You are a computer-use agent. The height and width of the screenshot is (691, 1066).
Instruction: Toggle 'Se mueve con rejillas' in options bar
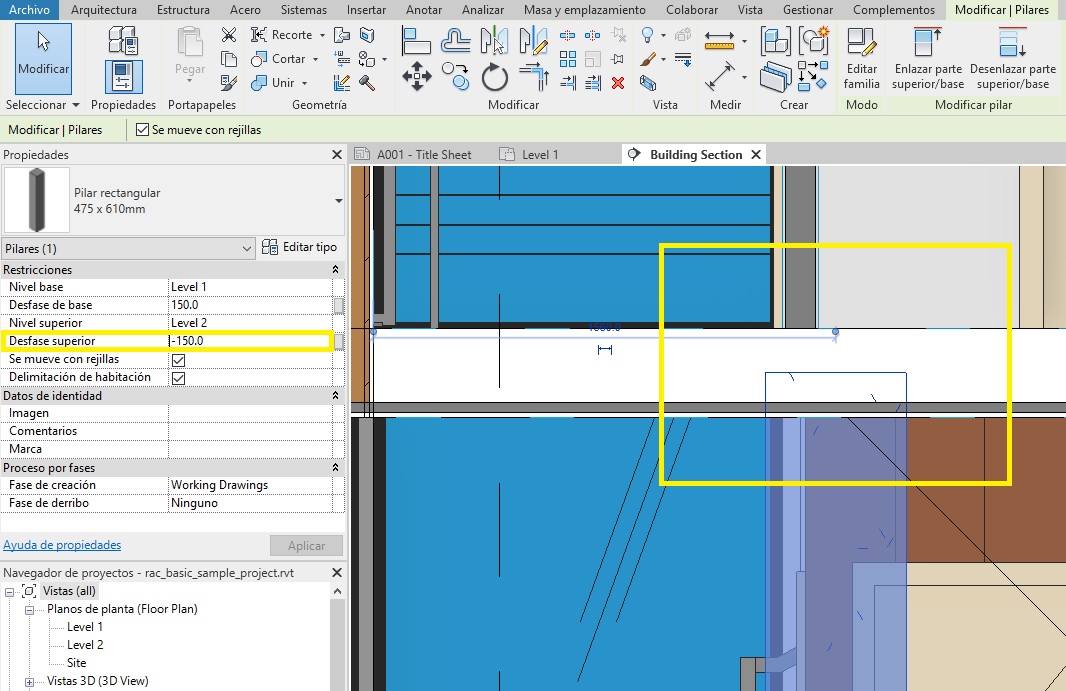(143, 130)
